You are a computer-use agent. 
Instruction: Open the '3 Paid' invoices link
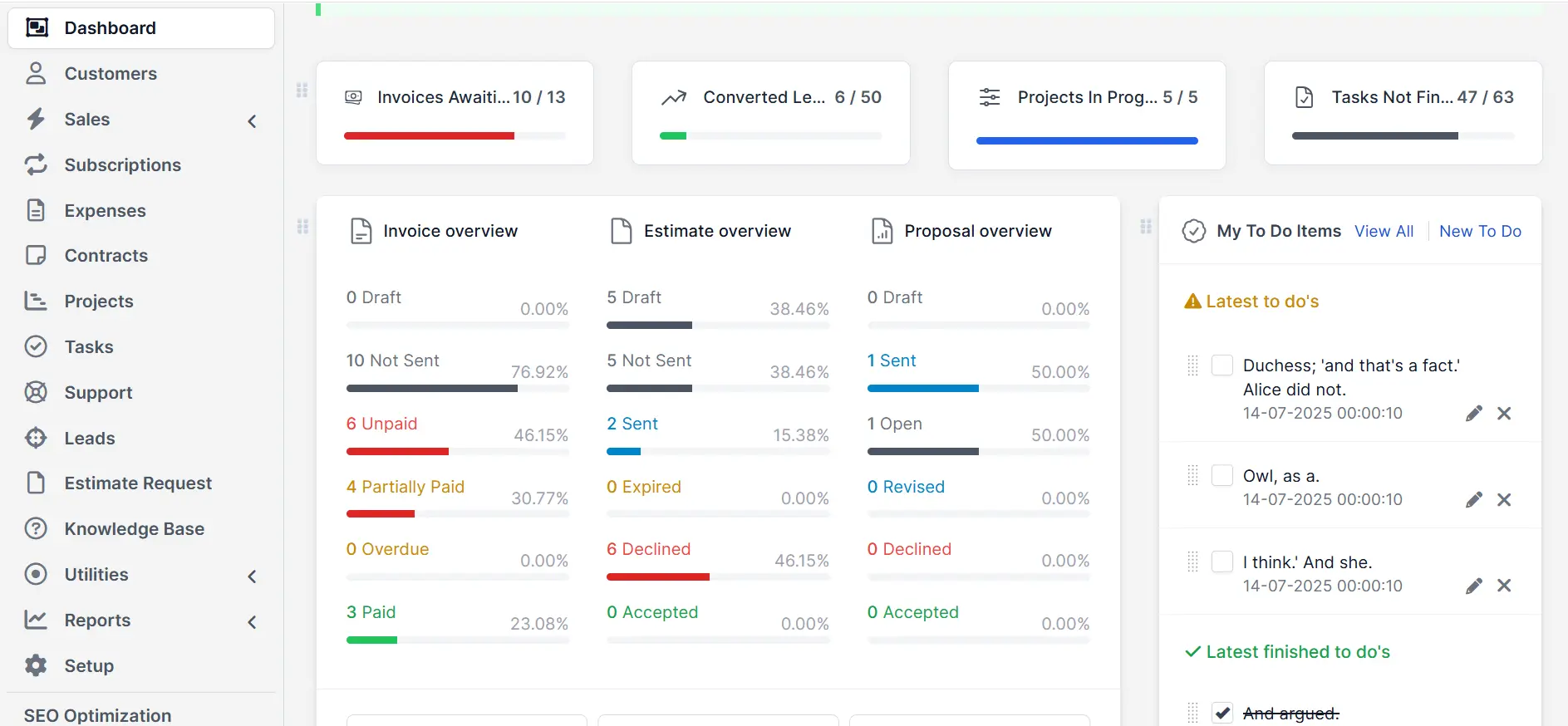click(x=371, y=612)
